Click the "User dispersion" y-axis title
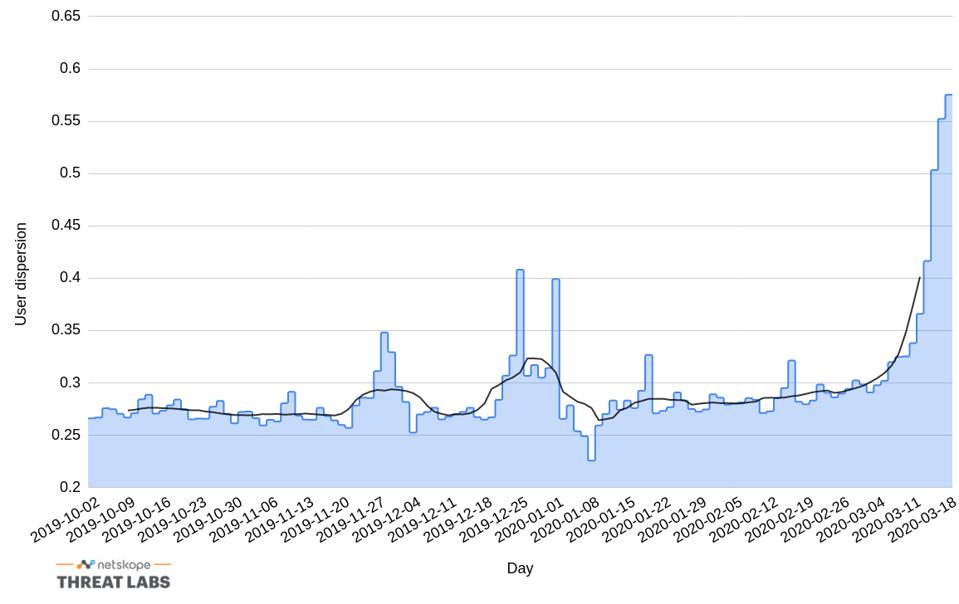This screenshot has height=604, width=959. tap(21, 274)
